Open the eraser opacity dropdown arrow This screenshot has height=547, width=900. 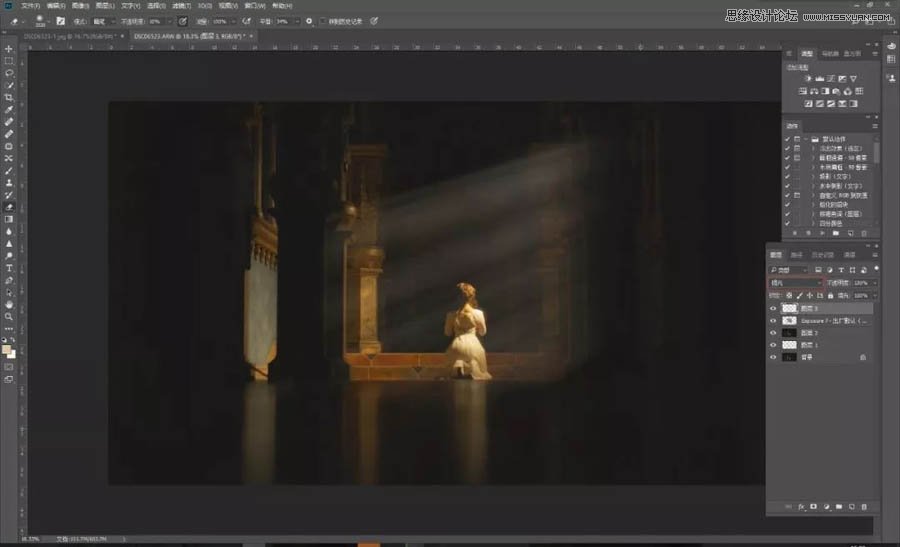click(170, 21)
